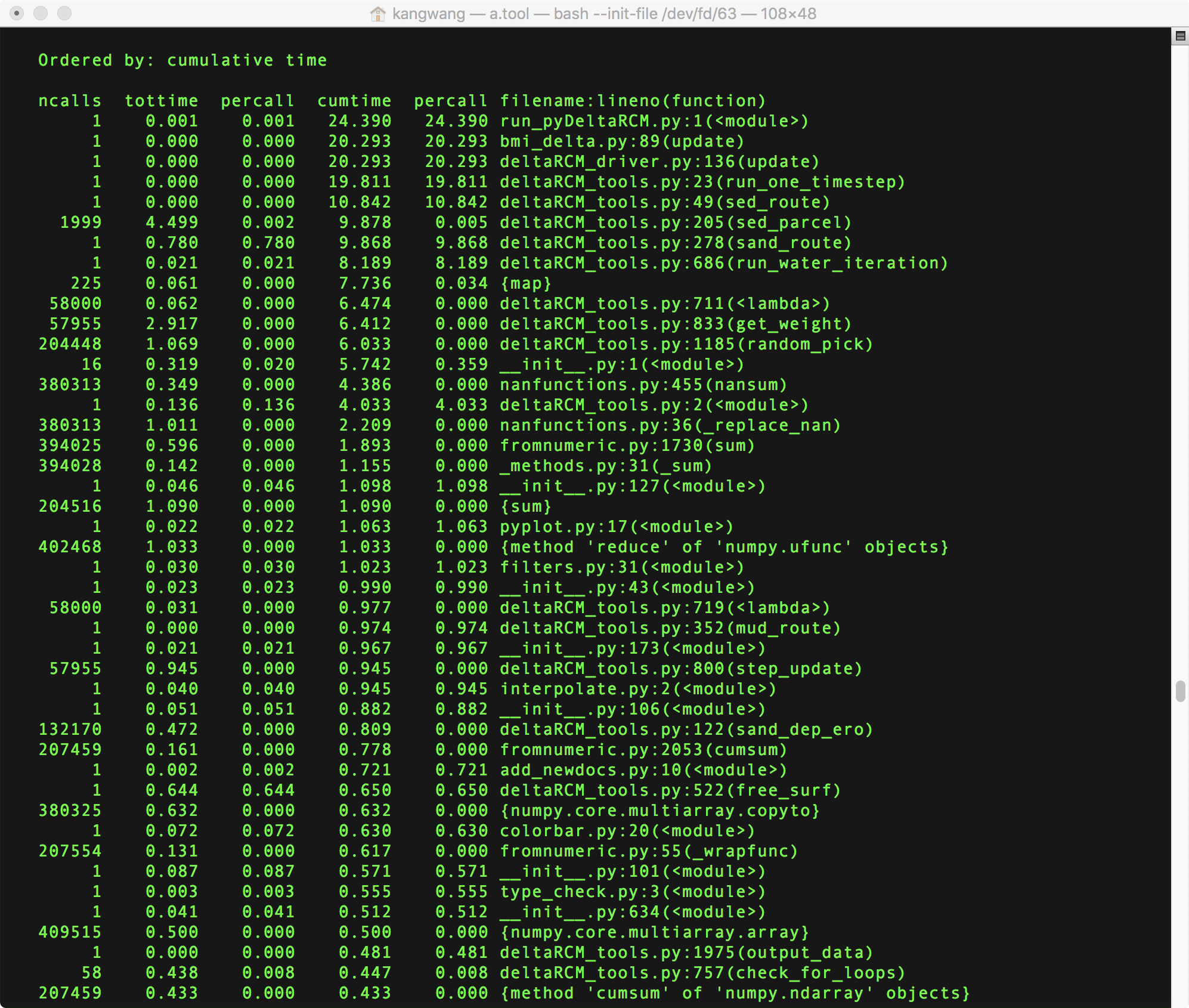Click on free_surf function line entry
This screenshot has width=1189, height=1008.
tap(593, 790)
